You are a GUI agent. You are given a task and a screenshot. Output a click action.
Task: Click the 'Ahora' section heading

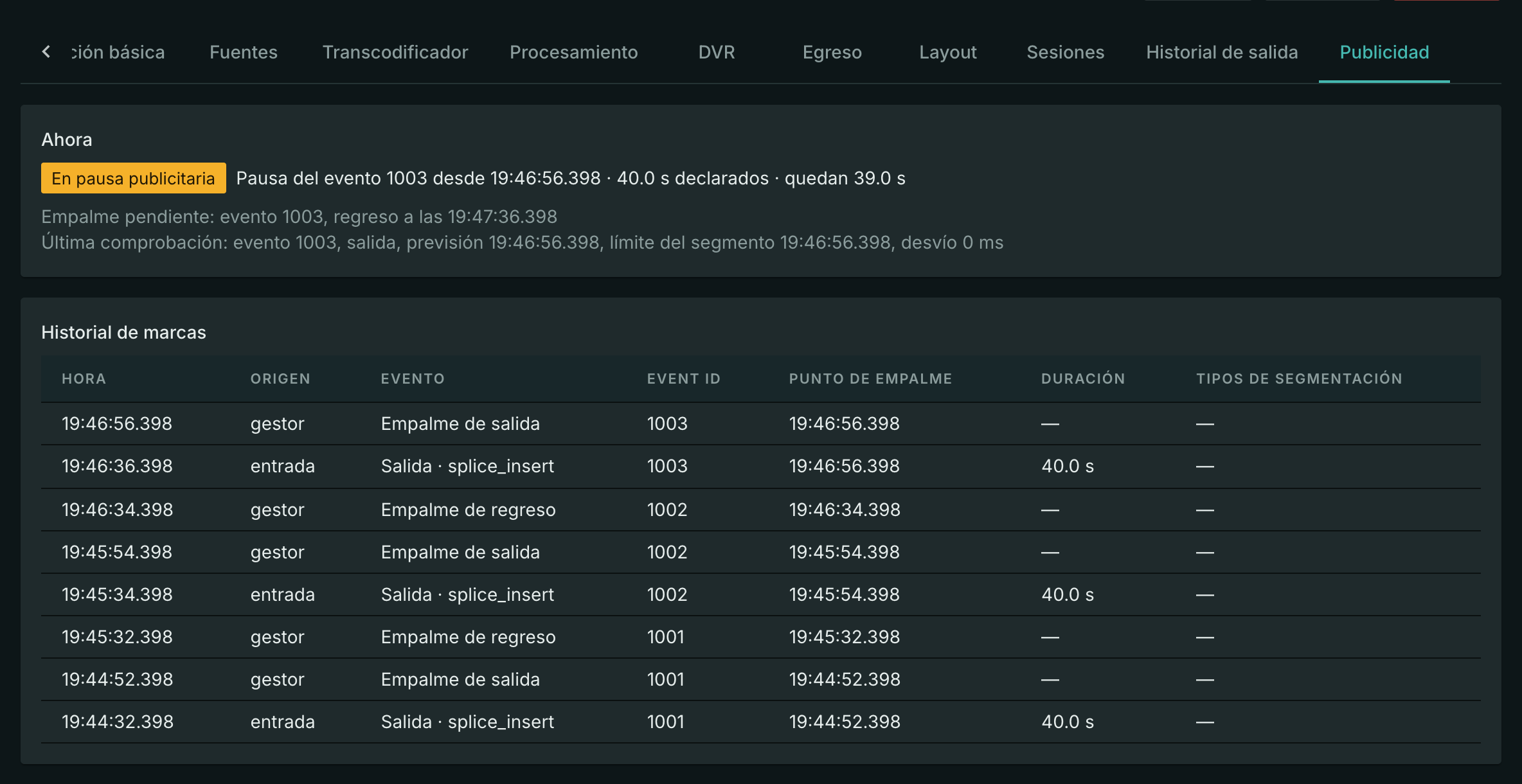67,139
